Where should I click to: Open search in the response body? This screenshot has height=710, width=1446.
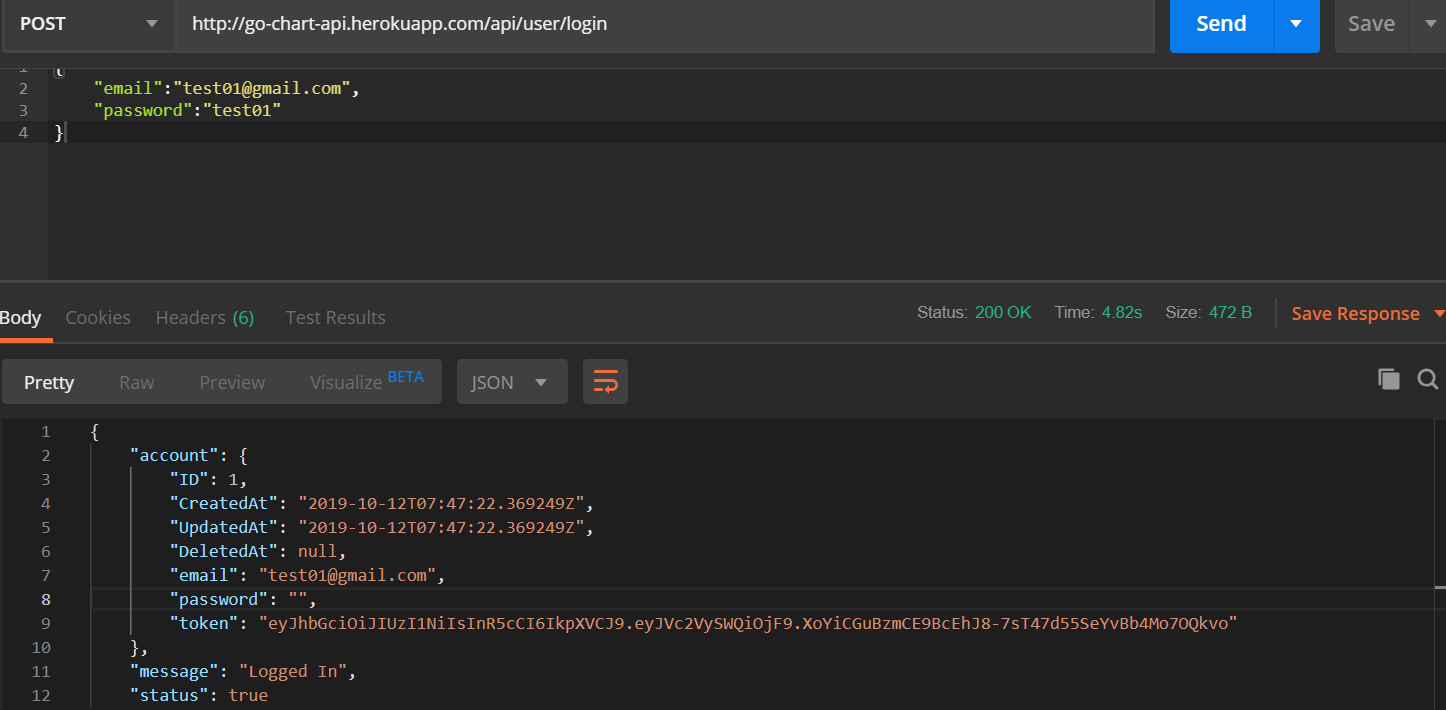pyautogui.click(x=1428, y=379)
